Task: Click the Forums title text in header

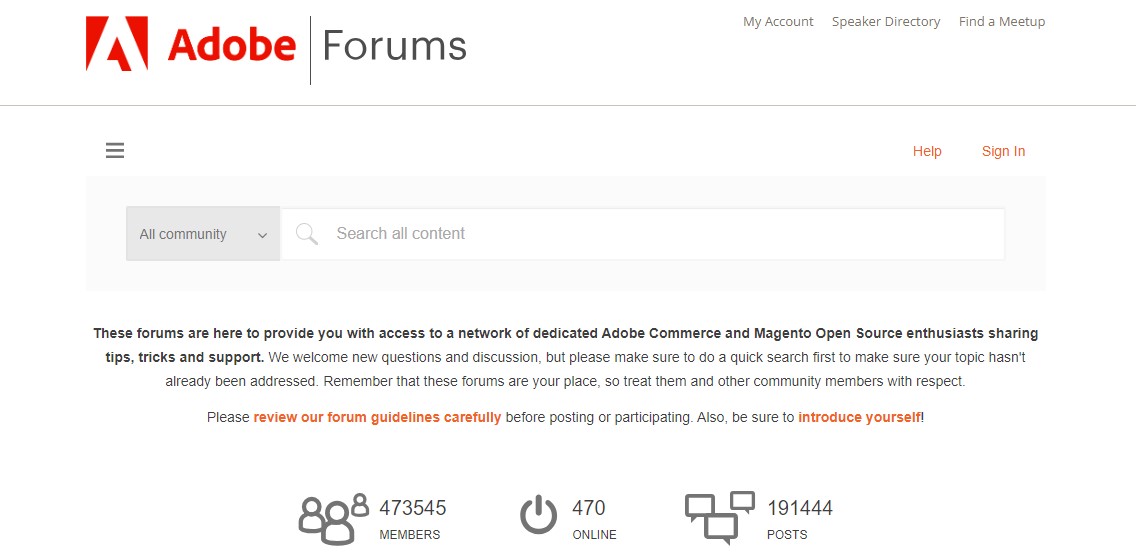Action: point(394,46)
